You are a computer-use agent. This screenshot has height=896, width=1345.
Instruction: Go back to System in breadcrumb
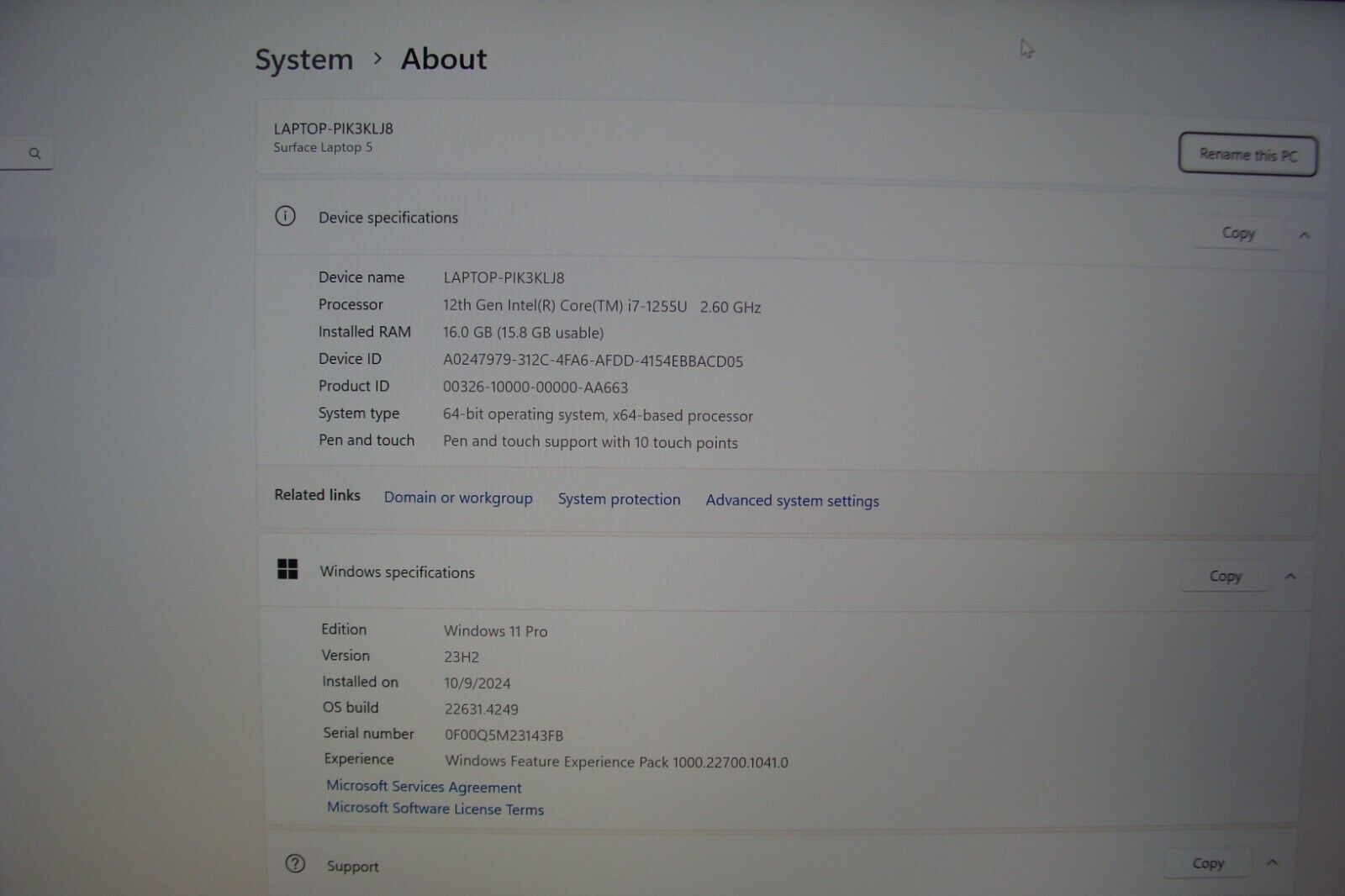tap(304, 61)
